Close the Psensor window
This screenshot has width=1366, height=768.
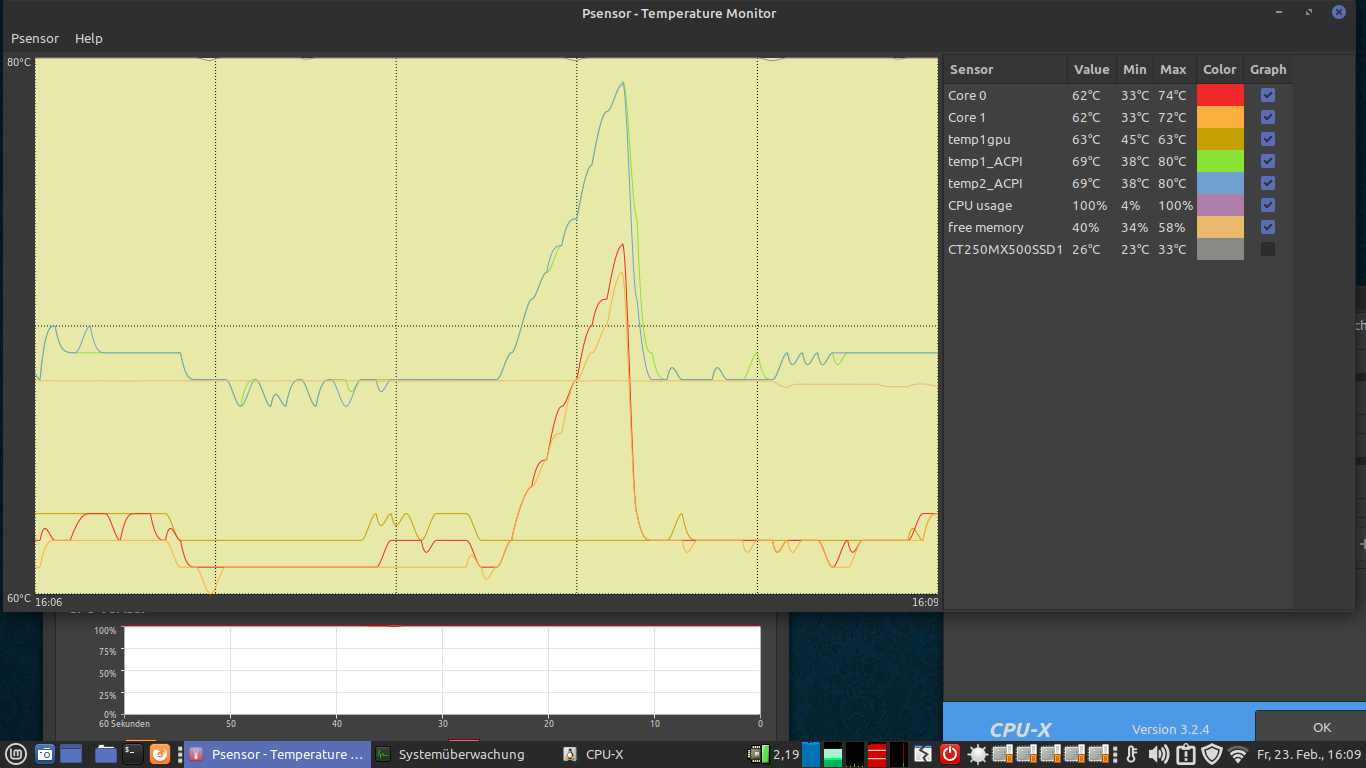[x=1339, y=12]
